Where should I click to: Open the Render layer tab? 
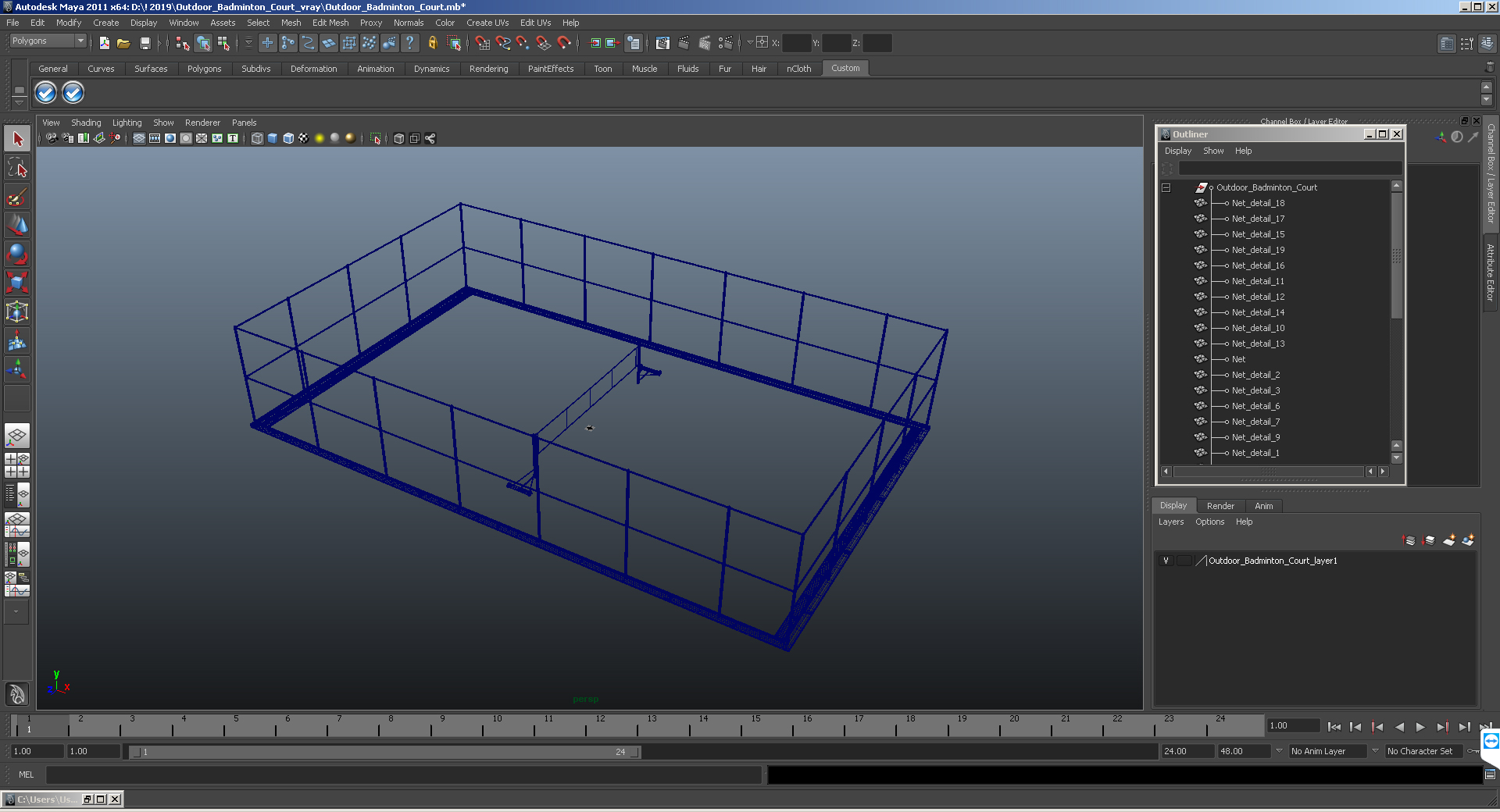1220,506
